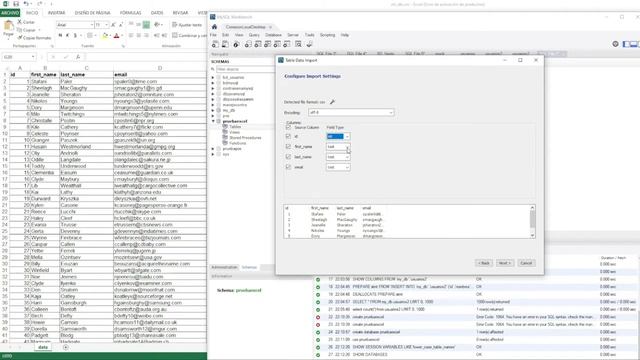Uncheck the id column checkbox

point(288,136)
